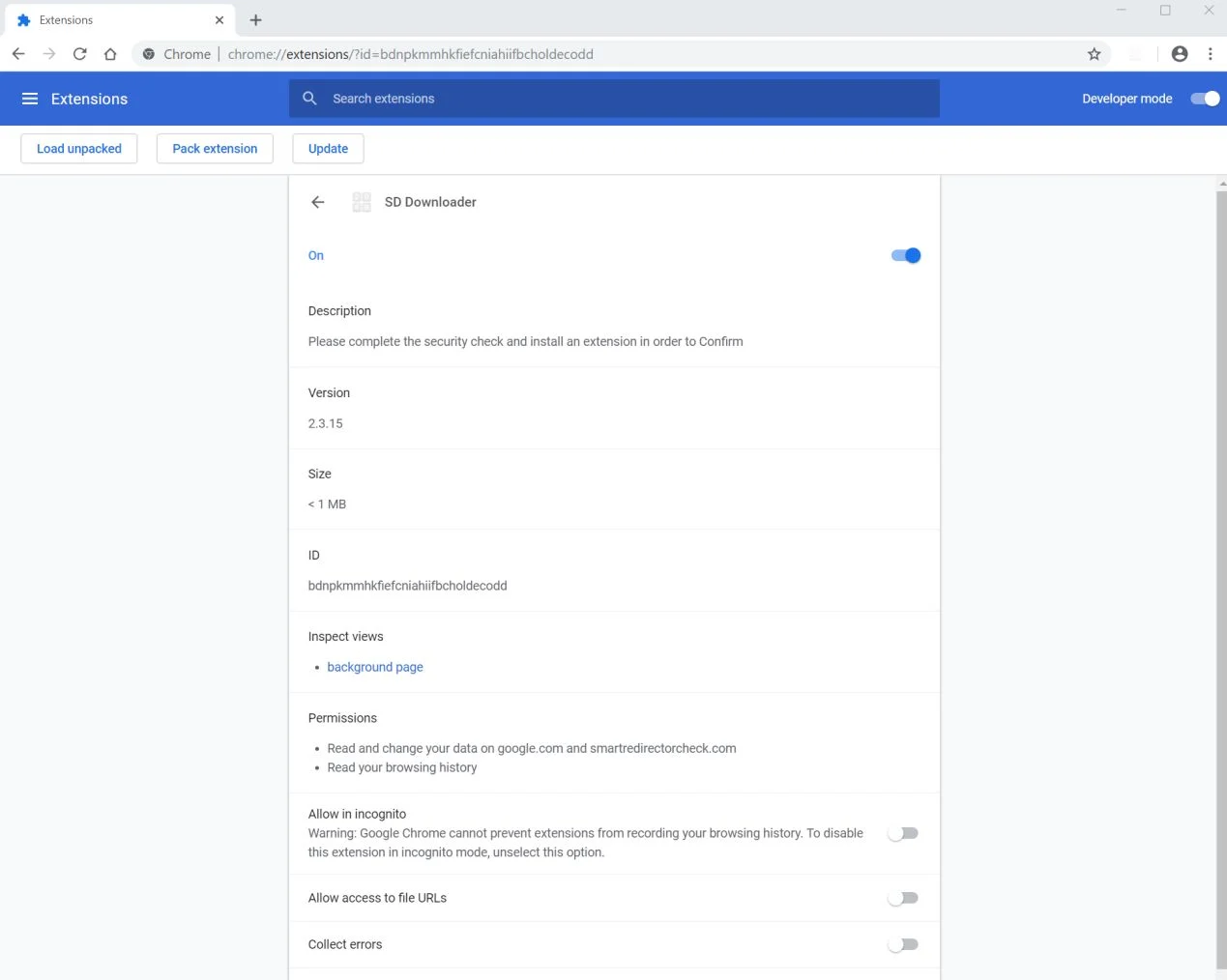Turn on the Collect errors toggle
The width and height of the screenshot is (1227, 980).
coord(903,944)
